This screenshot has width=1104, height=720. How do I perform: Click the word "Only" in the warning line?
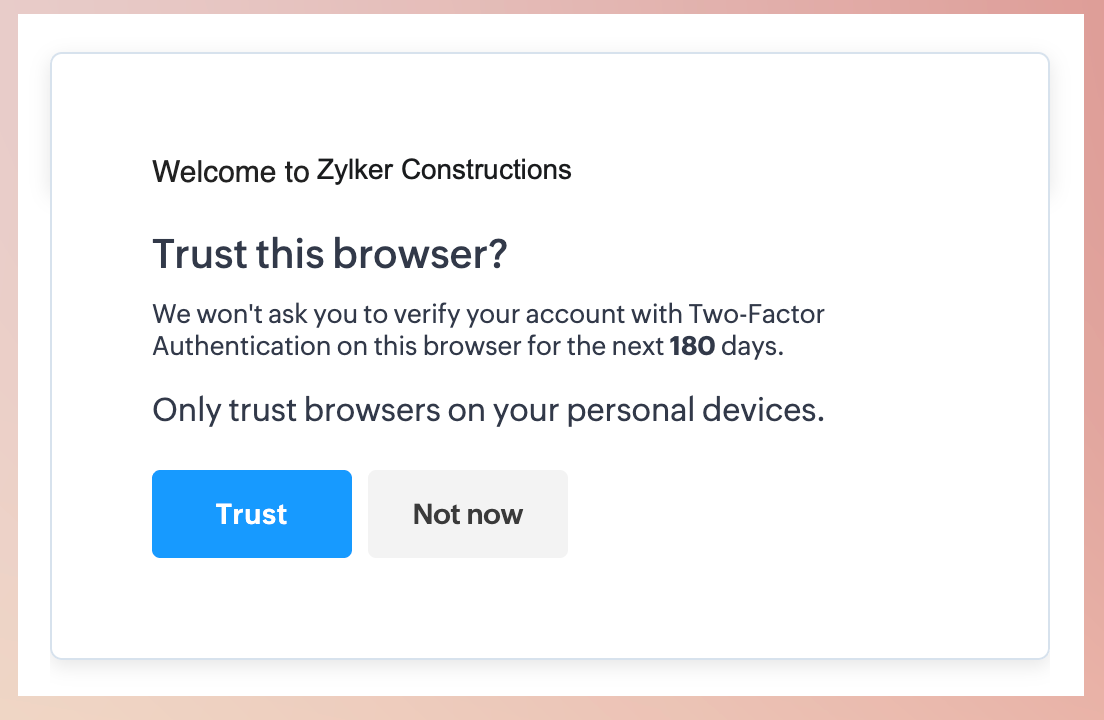[186, 410]
